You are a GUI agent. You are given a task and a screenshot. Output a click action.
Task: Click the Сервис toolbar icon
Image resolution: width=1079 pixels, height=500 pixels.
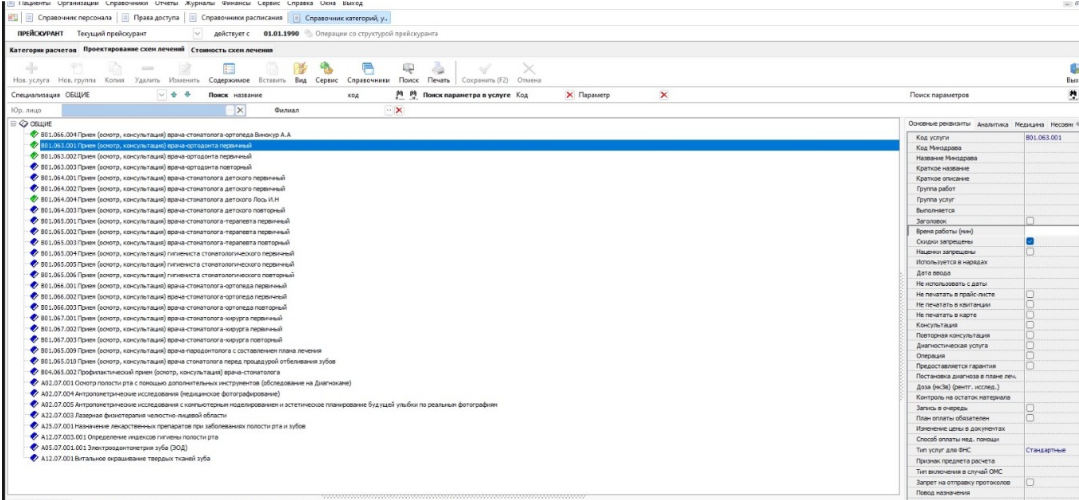click(x=325, y=73)
